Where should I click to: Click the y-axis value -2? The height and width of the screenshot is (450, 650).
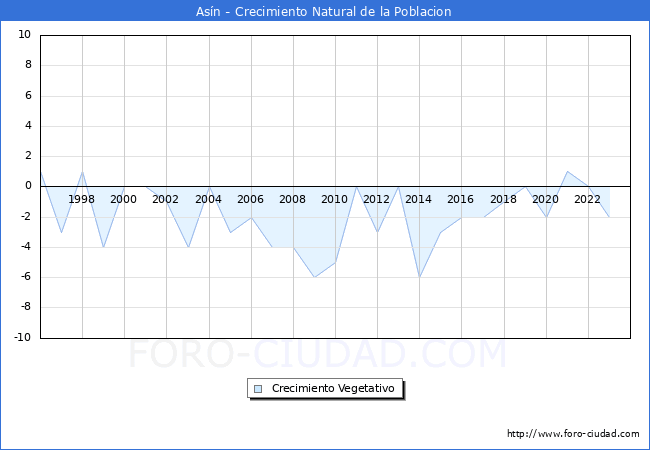(26, 216)
